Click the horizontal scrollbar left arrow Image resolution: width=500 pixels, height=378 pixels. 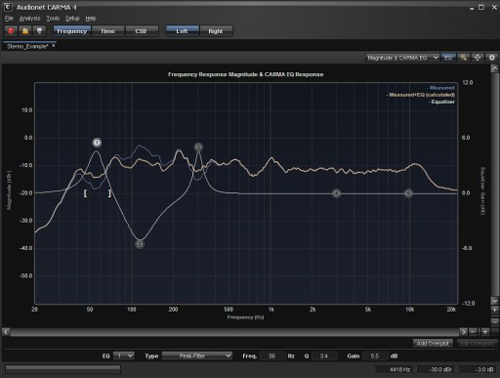point(6,332)
